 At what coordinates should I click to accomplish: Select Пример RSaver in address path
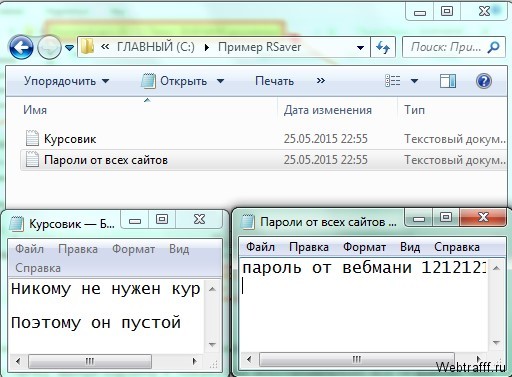coord(259,47)
